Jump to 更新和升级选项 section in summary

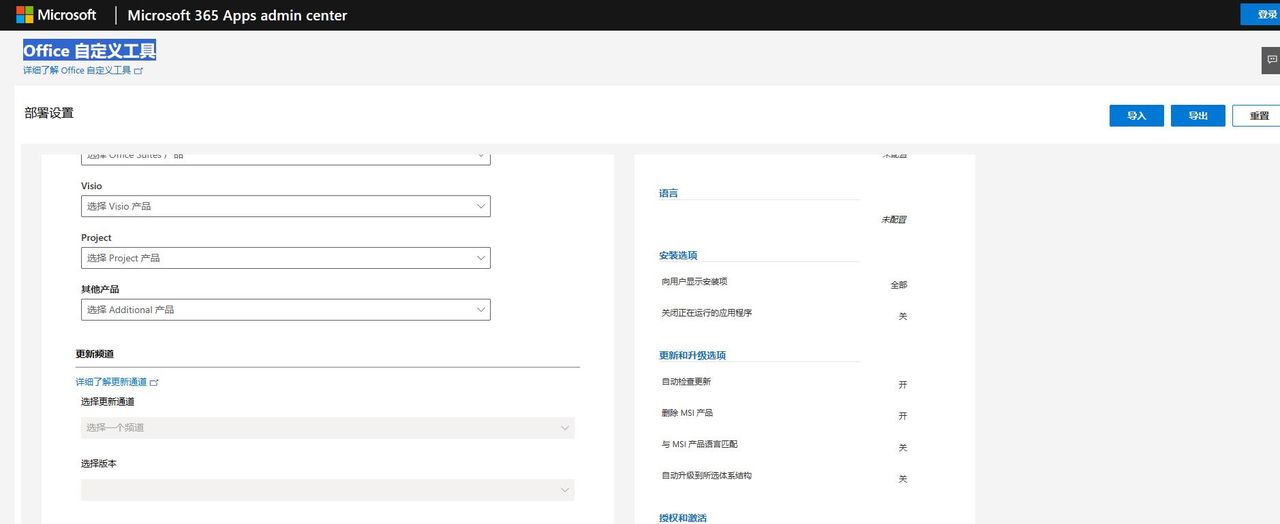[692, 355]
